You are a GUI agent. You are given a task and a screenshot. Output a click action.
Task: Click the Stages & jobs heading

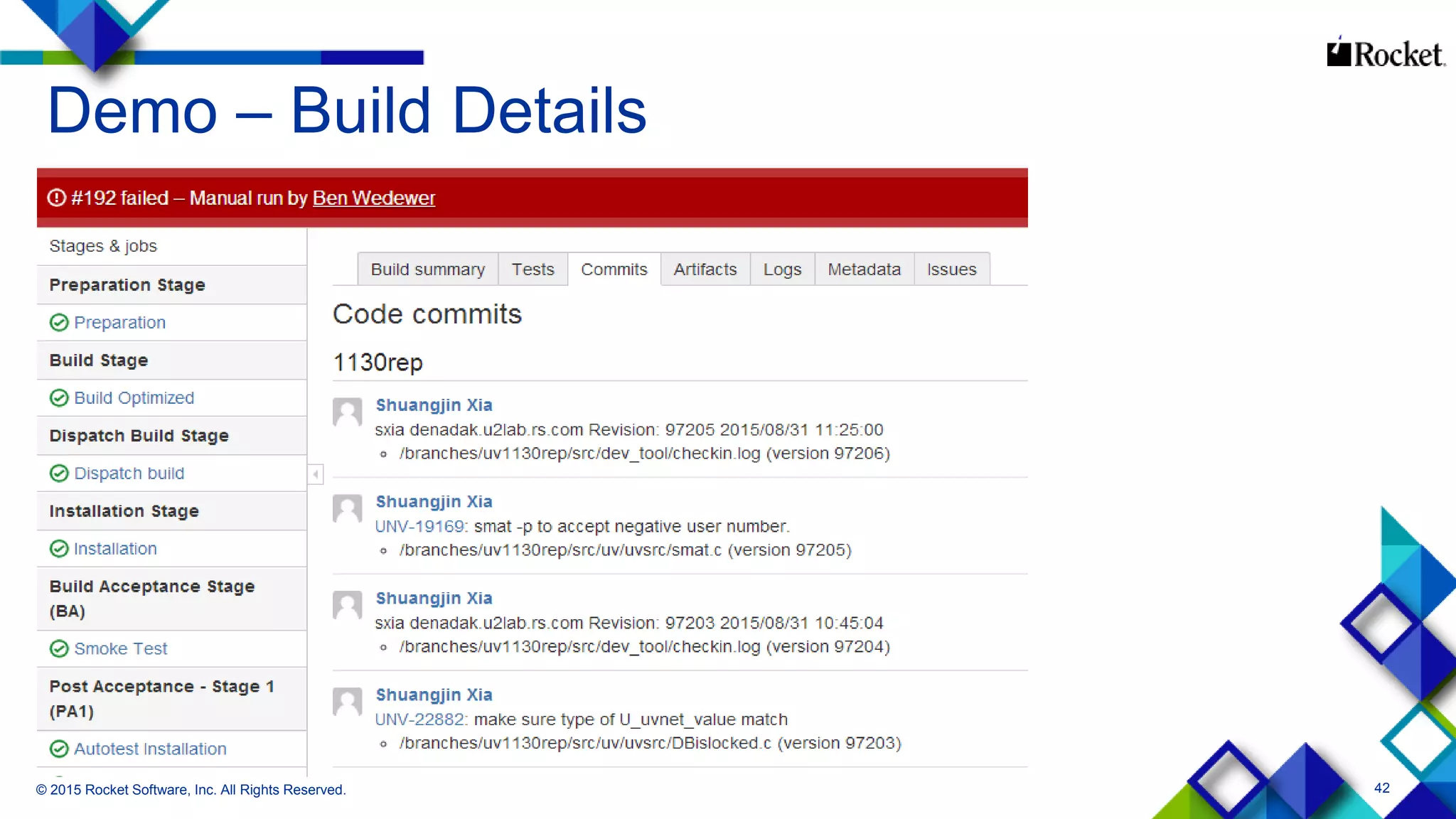tap(103, 246)
